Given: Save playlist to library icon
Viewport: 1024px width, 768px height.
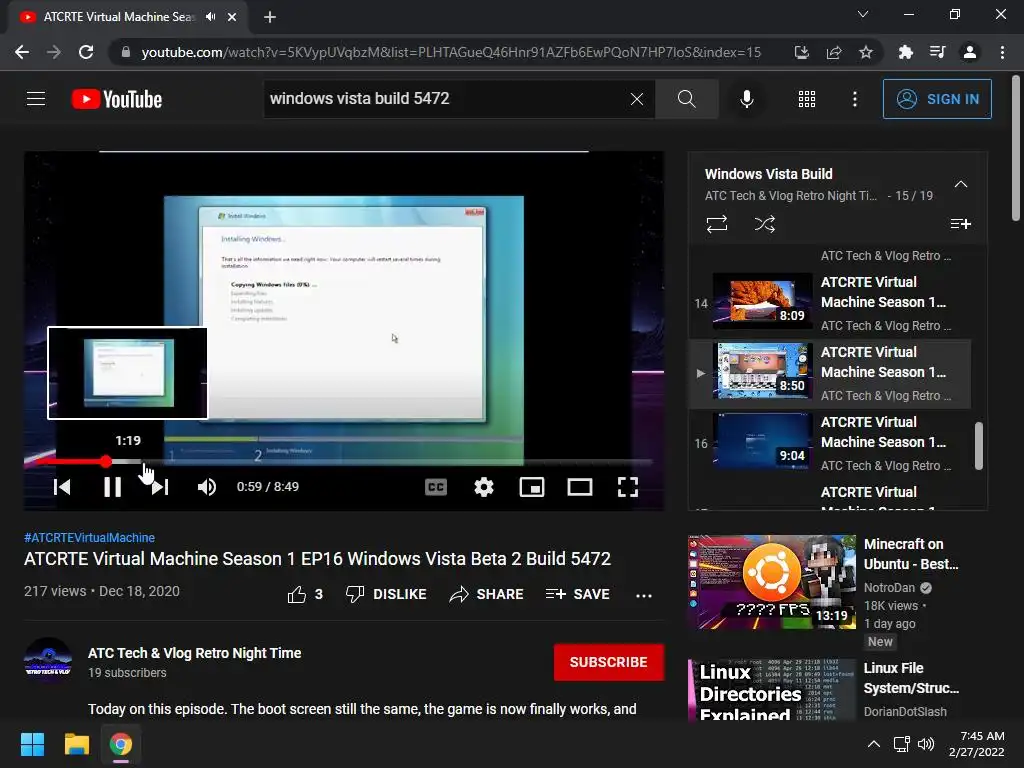Looking at the screenshot, I should pos(960,224).
